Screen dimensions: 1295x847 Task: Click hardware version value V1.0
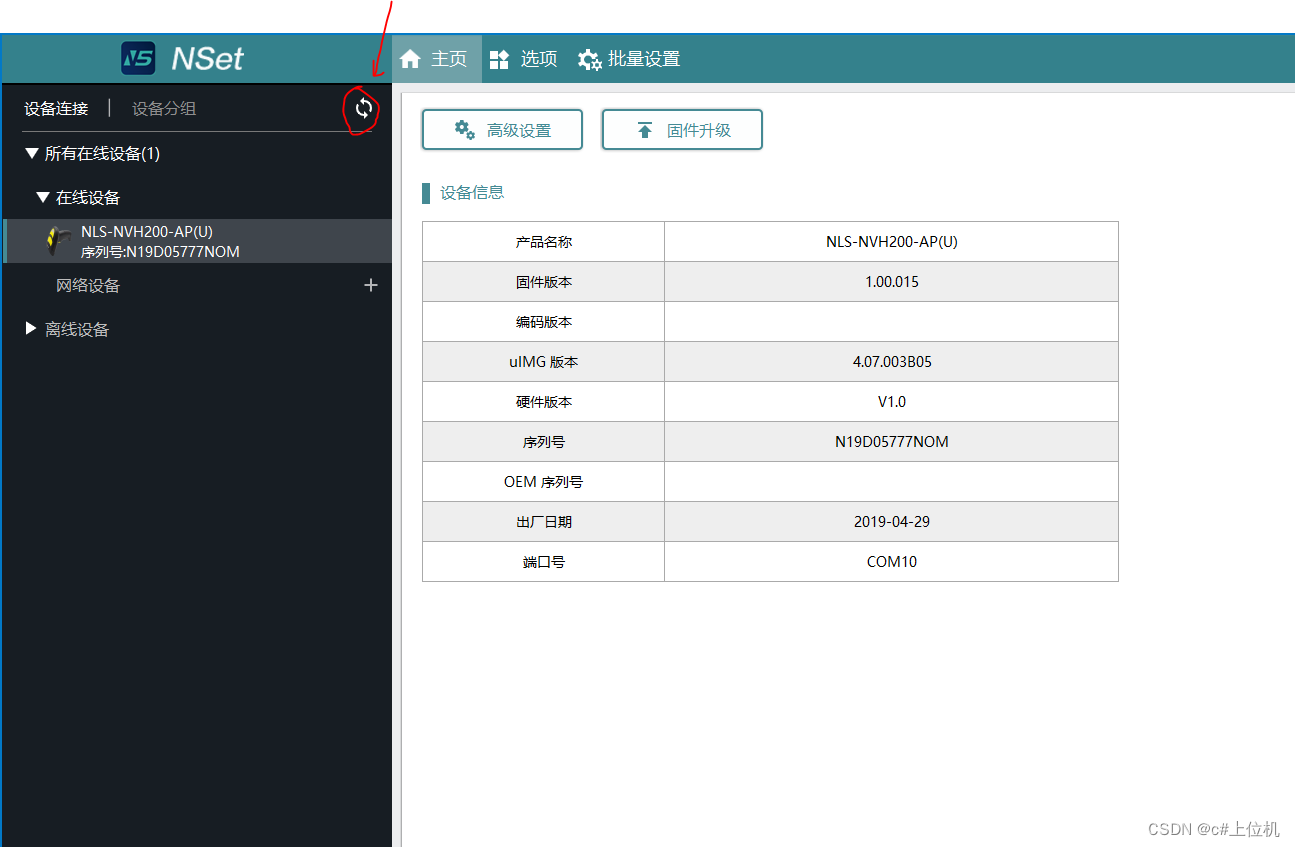click(x=892, y=402)
